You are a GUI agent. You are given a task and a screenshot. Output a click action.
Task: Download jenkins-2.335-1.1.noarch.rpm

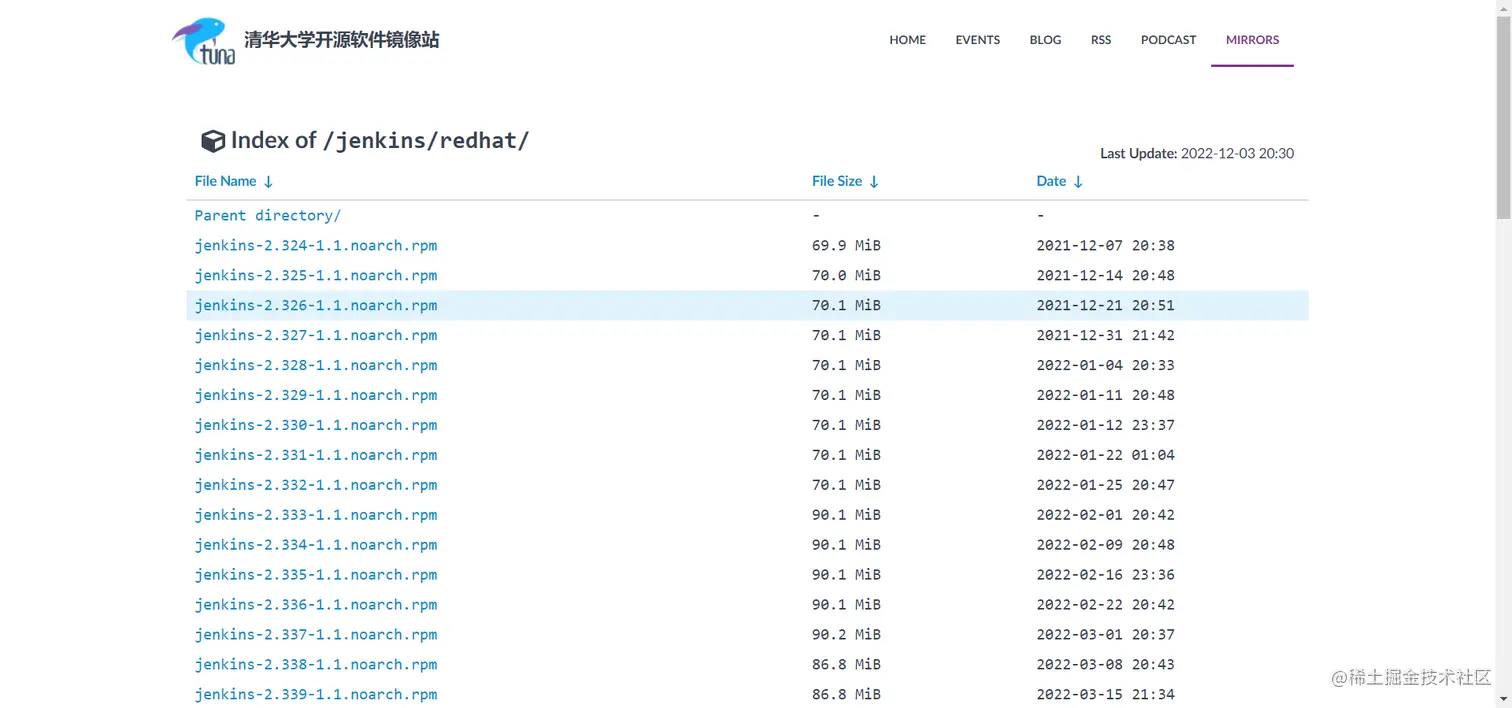coord(316,575)
